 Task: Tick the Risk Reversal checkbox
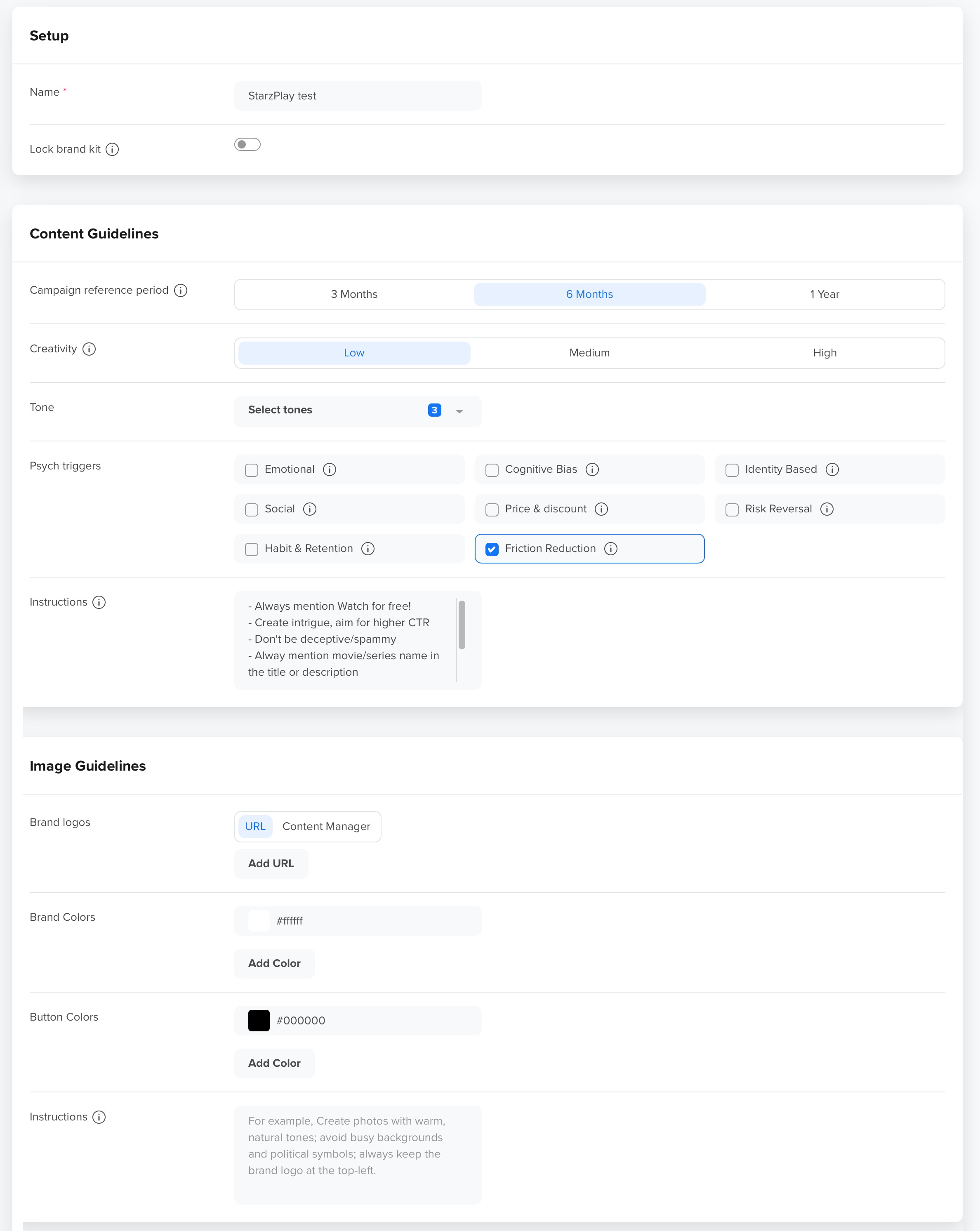[732, 509]
